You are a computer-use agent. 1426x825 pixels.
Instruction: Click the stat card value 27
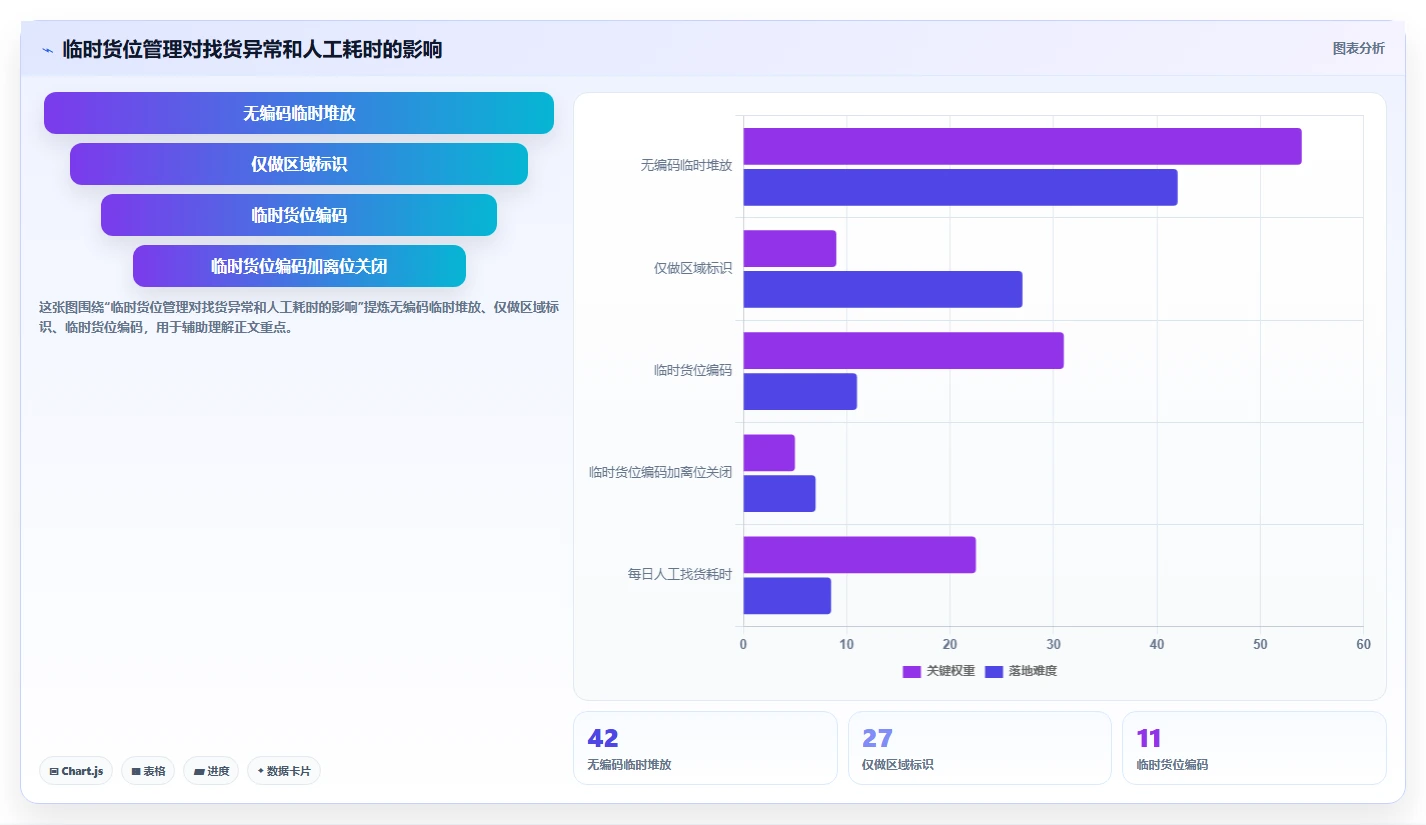pyautogui.click(x=877, y=739)
